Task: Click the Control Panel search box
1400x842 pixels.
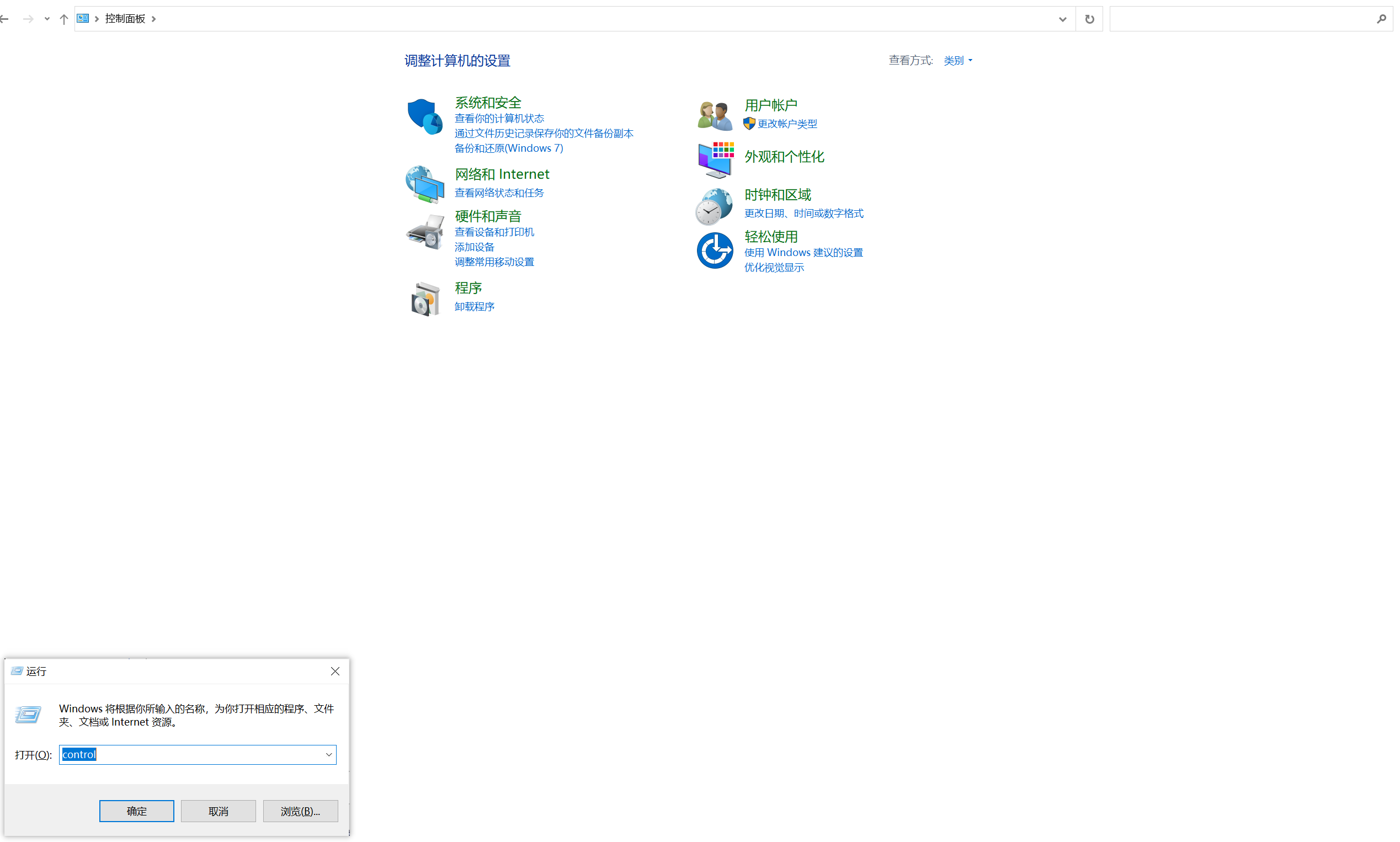Action: pos(1242,19)
